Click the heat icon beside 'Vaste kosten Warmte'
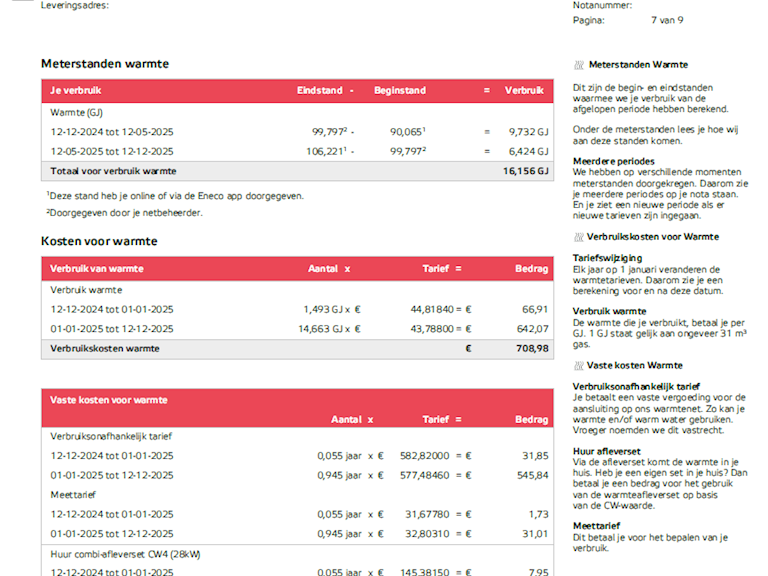This screenshot has width=768, height=576. point(579,366)
